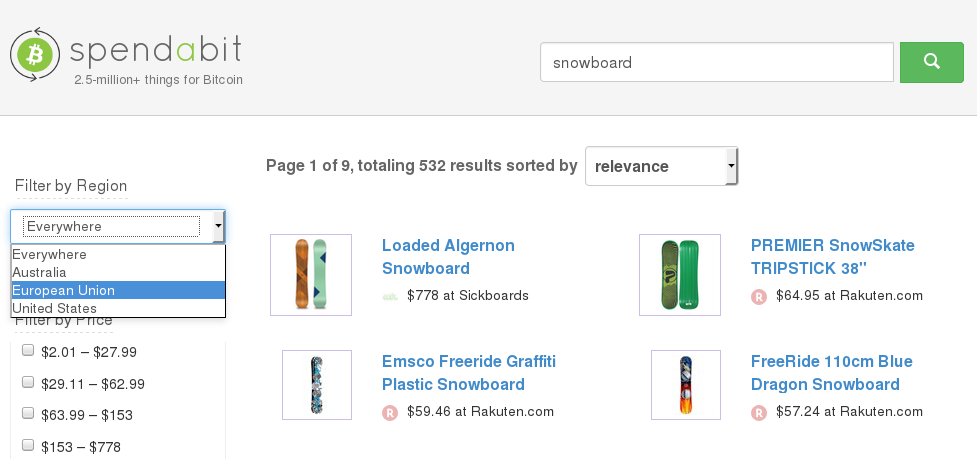Screen dimensions: 977x459
Task: Click Rakuten icon beside $57.24 price
Action: (759, 411)
